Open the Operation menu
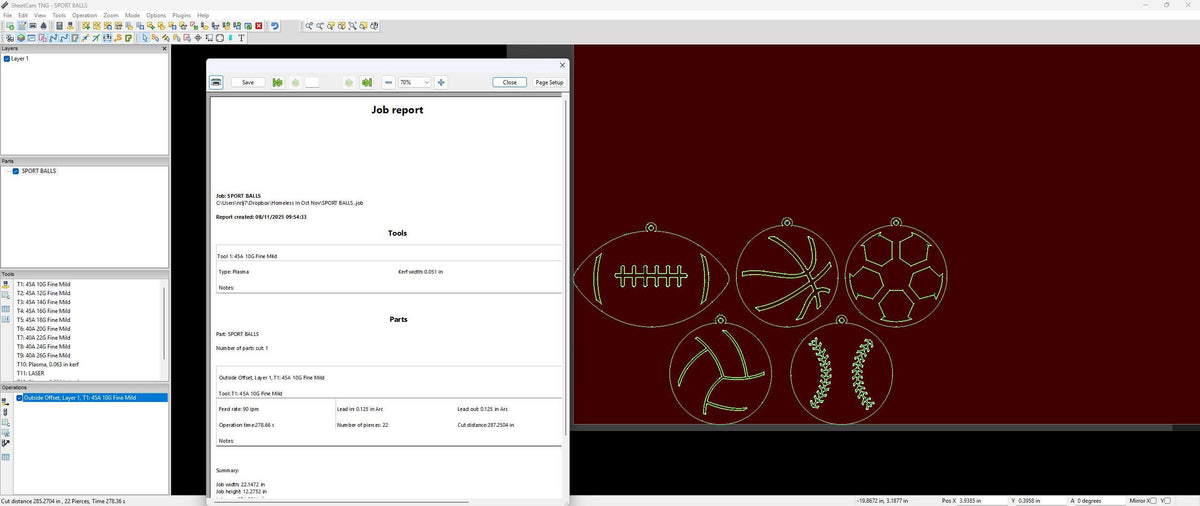The width and height of the screenshot is (1200, 506). pos(85,16)
